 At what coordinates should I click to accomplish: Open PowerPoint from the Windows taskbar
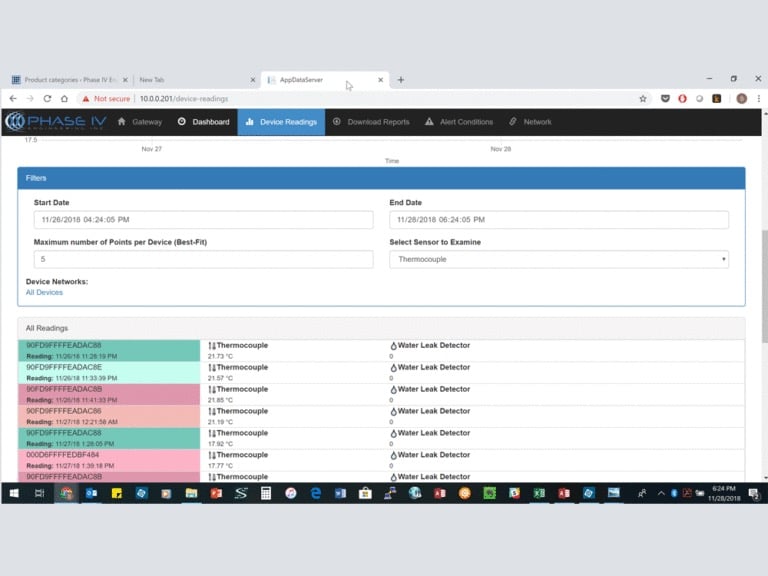click(x=216, y=493)
